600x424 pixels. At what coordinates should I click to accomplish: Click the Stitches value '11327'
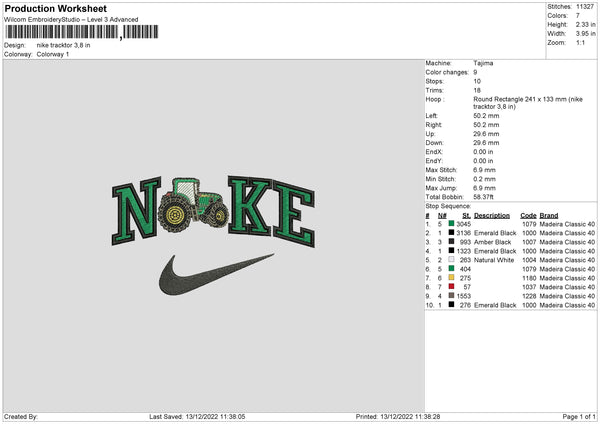pos(585,7)
